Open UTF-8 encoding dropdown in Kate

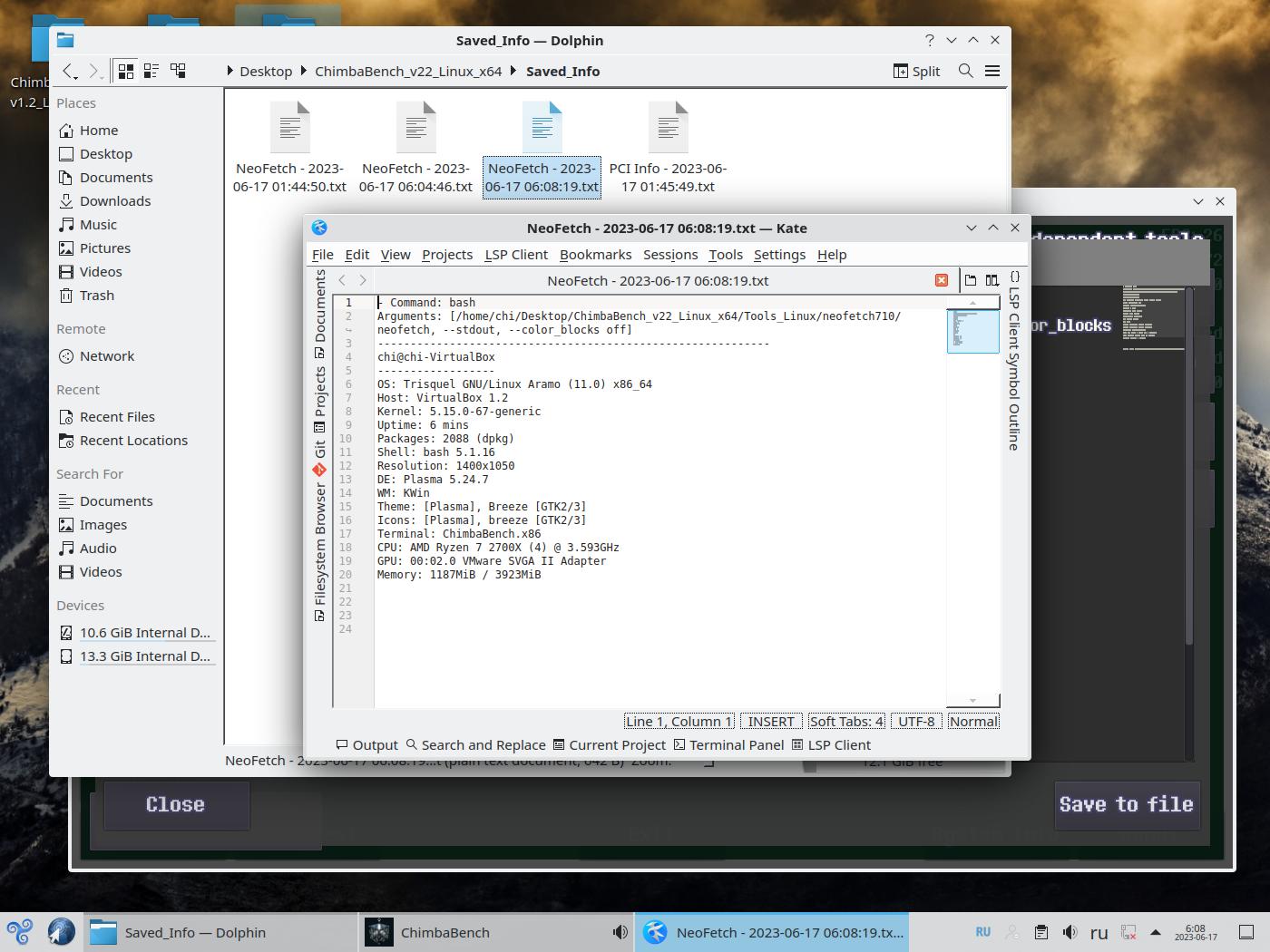pyautogui.click(x=916, y=722)
